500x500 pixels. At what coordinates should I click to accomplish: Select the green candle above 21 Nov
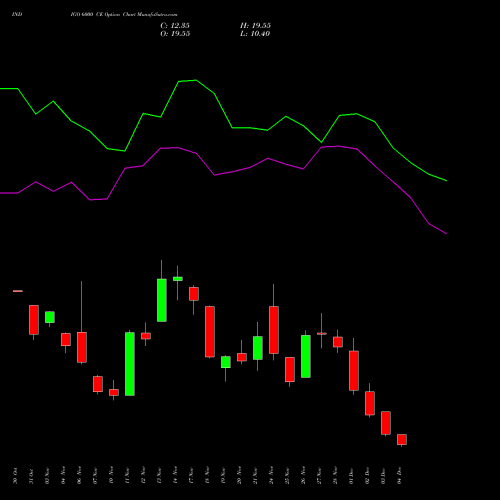258,348
